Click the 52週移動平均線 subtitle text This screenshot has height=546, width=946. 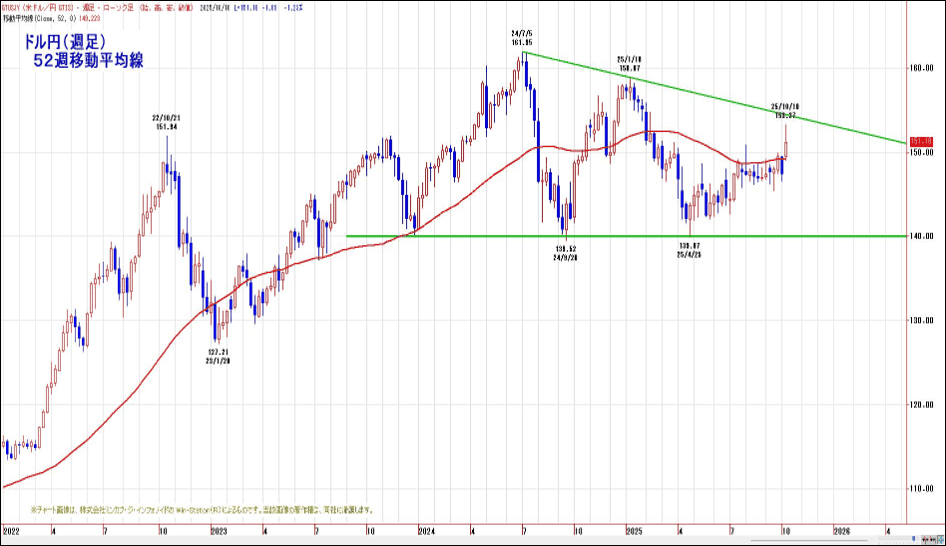[88, 61]
